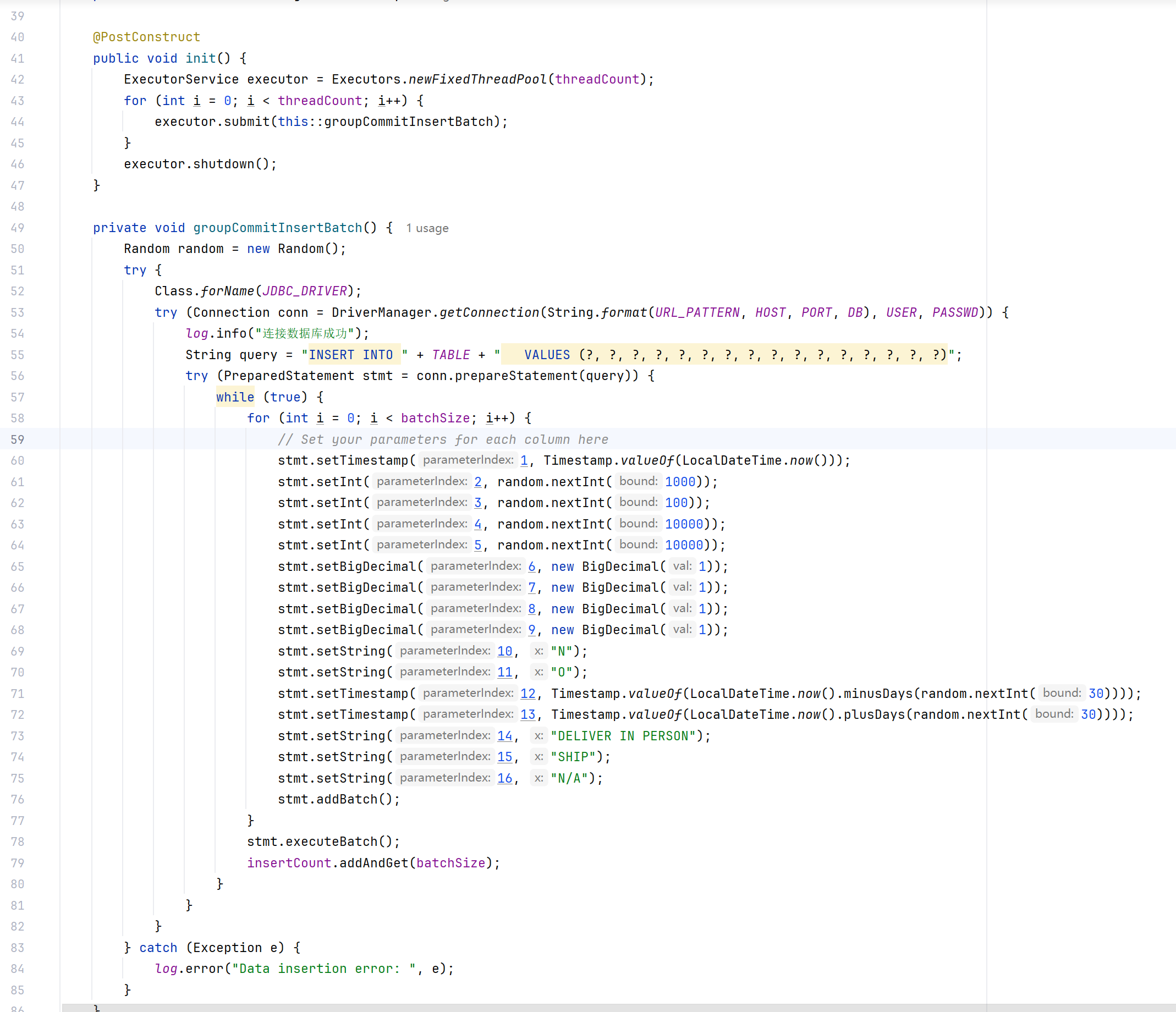Click the PASSWD constant
The height and width of the screenshot is (1012, 1176).
(x=955, y=312)
